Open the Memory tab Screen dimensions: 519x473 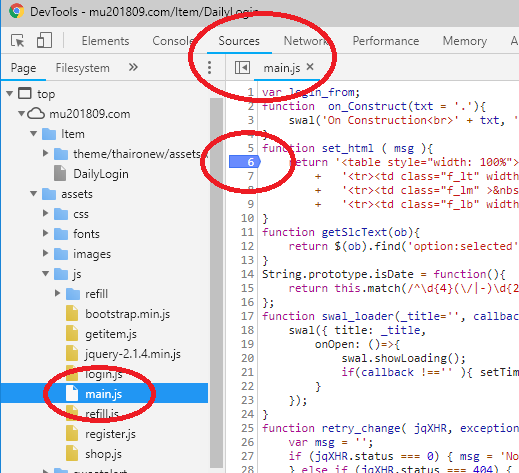[x=465, y=41]
